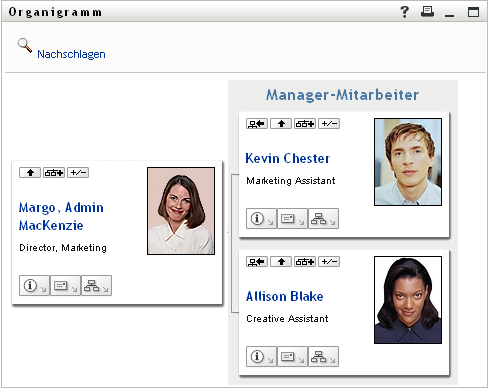Open info dropdown on Kevin Chester card
Image resolution: width=489 pixels, height=388 pixels.
pos(261,219)
